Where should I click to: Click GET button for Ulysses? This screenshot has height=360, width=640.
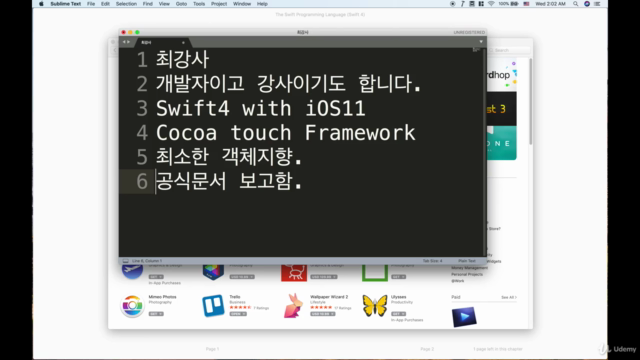click(398, 314)
